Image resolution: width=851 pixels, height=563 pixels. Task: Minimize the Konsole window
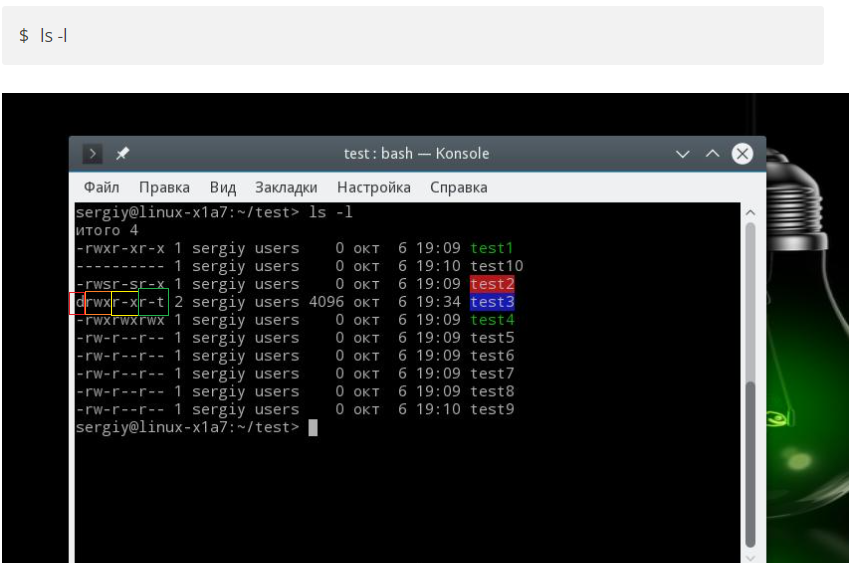coord(683,154)
